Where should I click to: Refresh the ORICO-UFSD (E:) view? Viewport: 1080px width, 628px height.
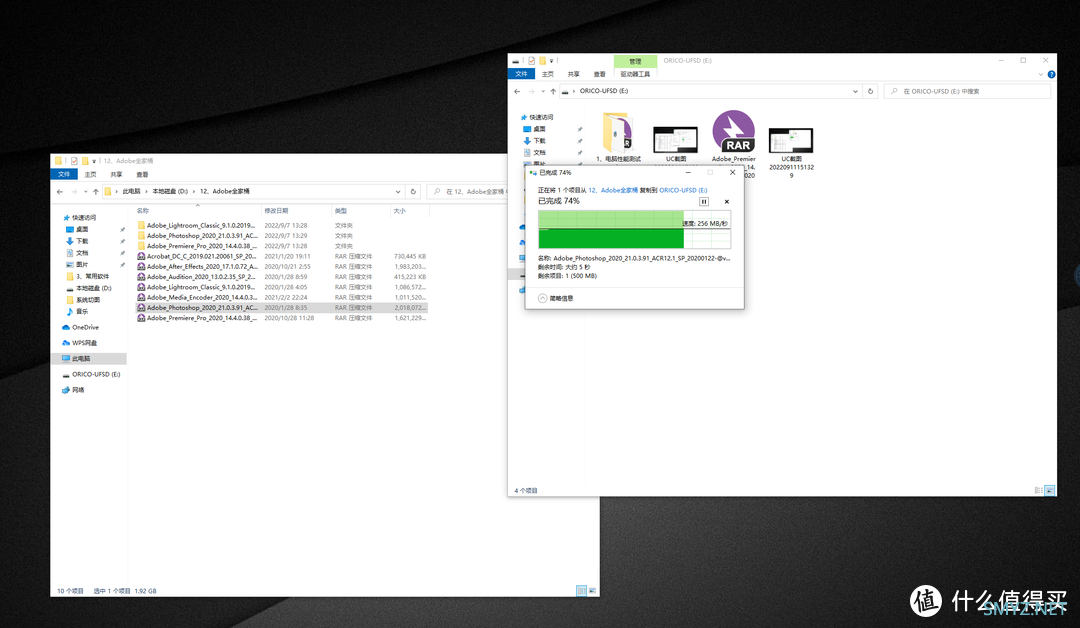pos(871,91)
